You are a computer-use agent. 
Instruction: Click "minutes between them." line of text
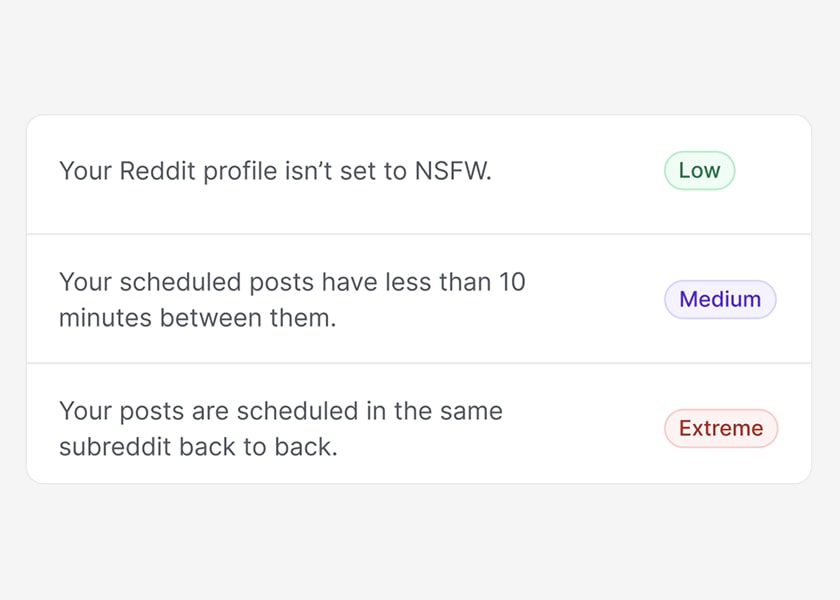[197, 318]
